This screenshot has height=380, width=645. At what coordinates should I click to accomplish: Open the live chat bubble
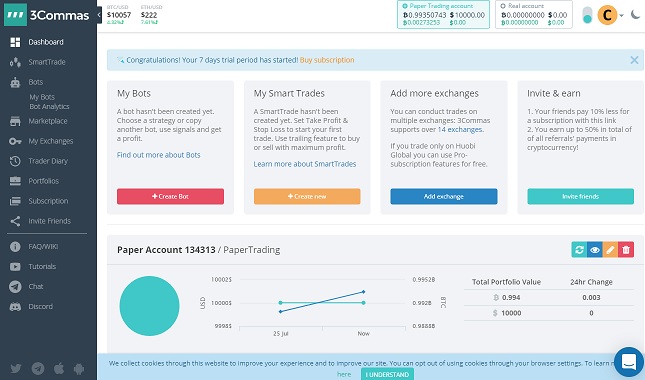pyautogui.click(x=629, y=363)
